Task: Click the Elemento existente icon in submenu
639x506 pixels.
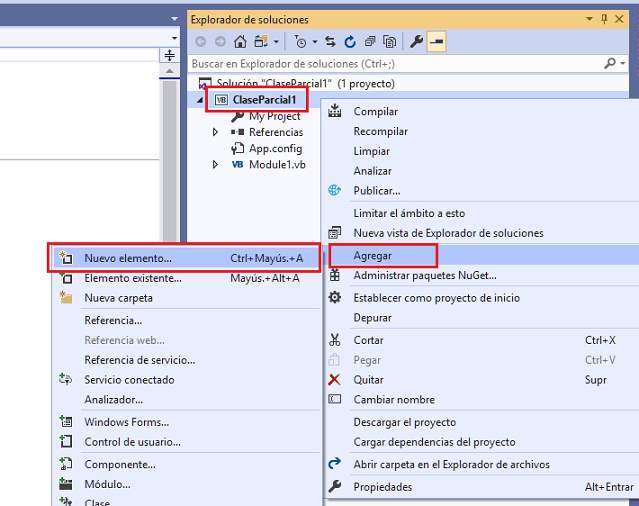Action: click(x=66, y=278)
